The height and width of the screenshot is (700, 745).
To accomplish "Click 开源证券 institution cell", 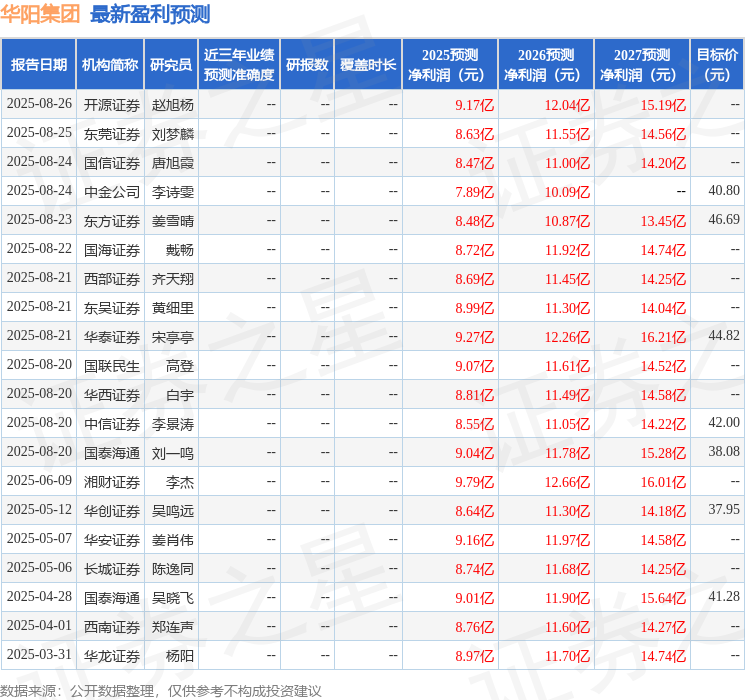I will (x=112, y=105).
